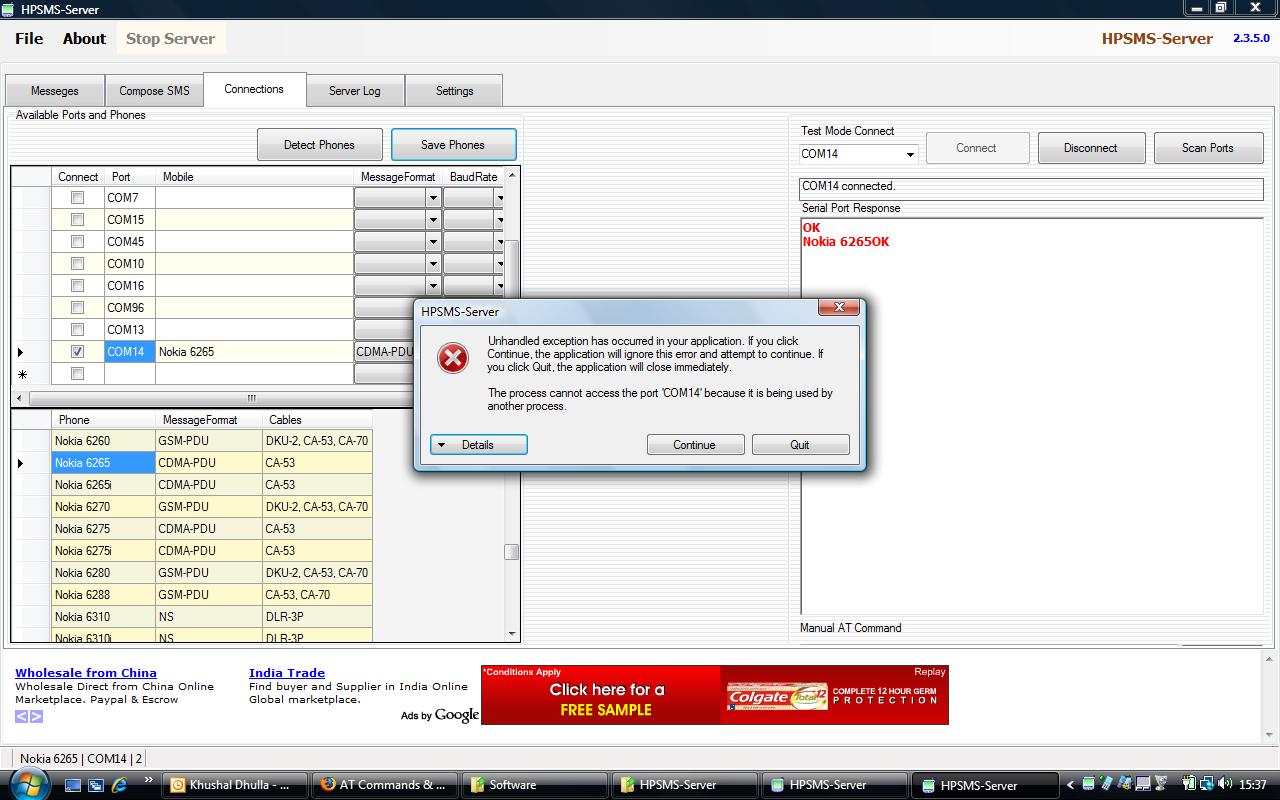1280x800 pixels.
Task: Click the phone list vertical scrollbar thumb
Action: pyautogui.click(x=512, y=552)
